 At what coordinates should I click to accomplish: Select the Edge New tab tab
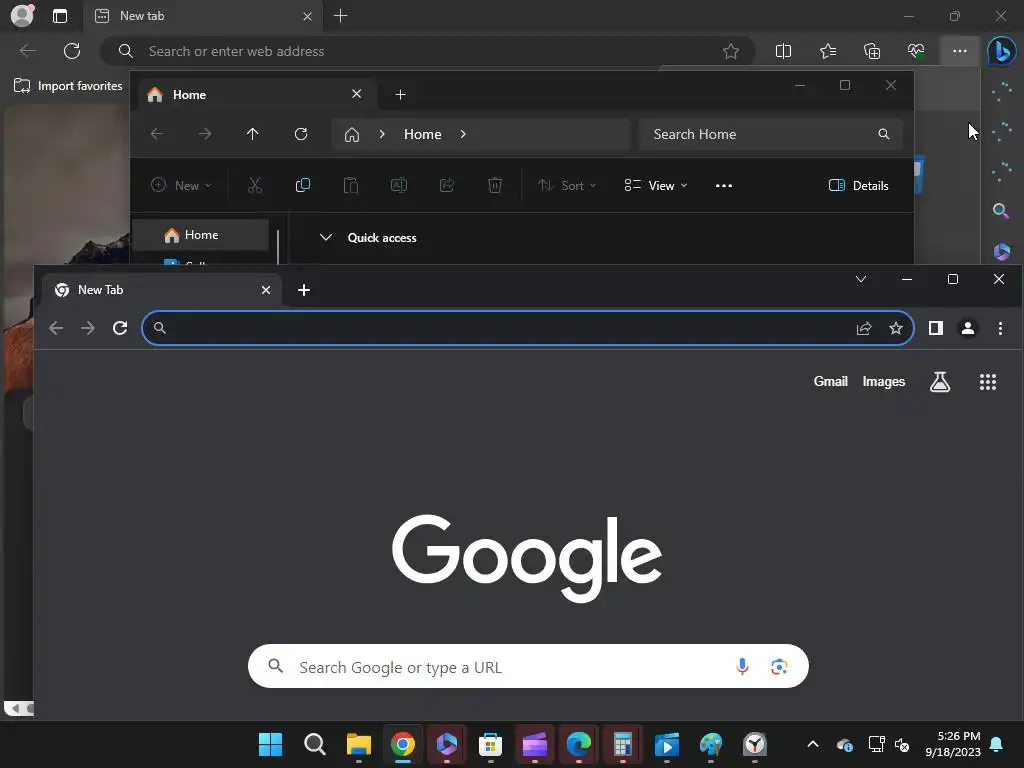tap(202, 16)
